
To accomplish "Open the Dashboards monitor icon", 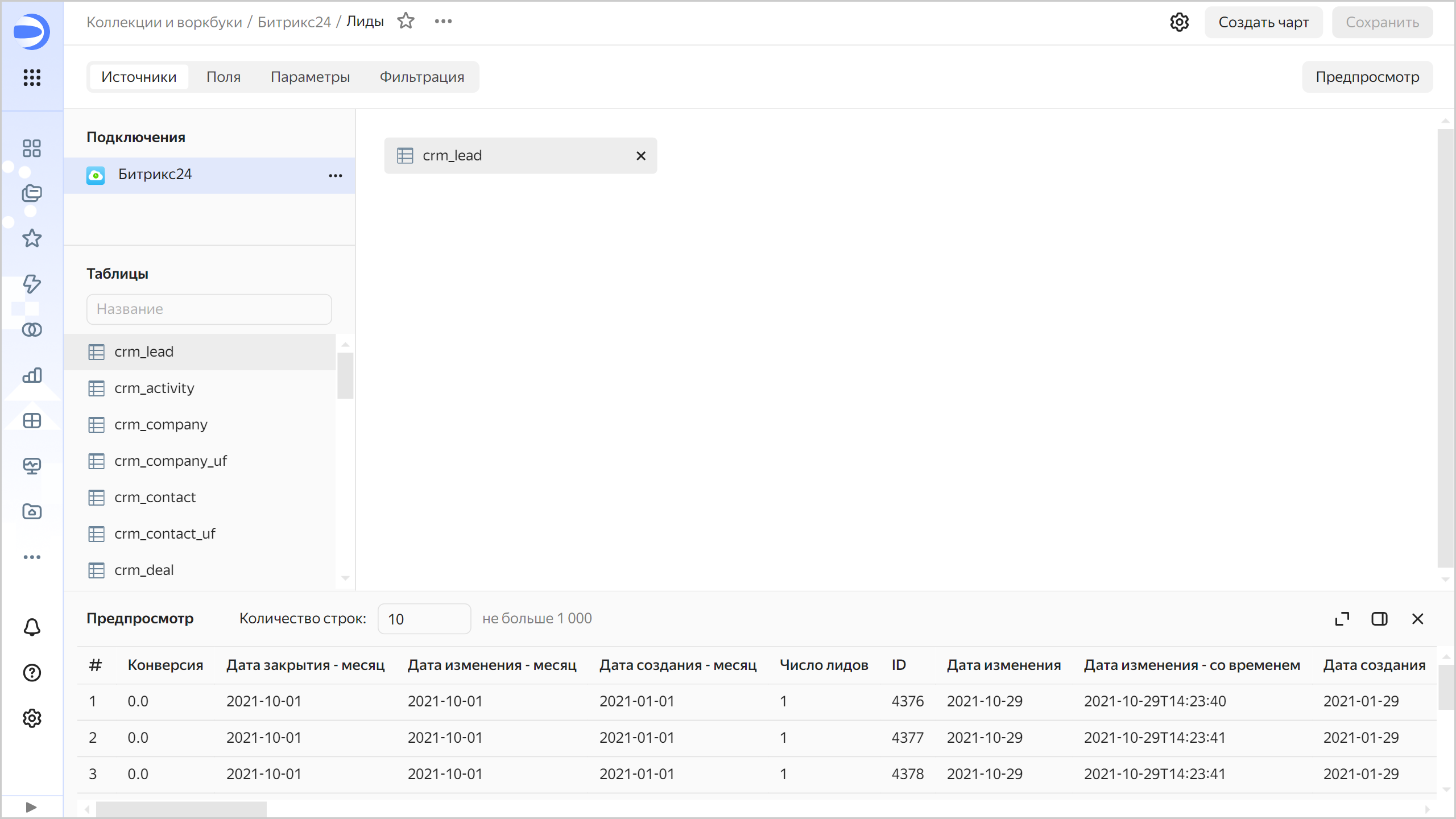I will [x=31, y=466].
